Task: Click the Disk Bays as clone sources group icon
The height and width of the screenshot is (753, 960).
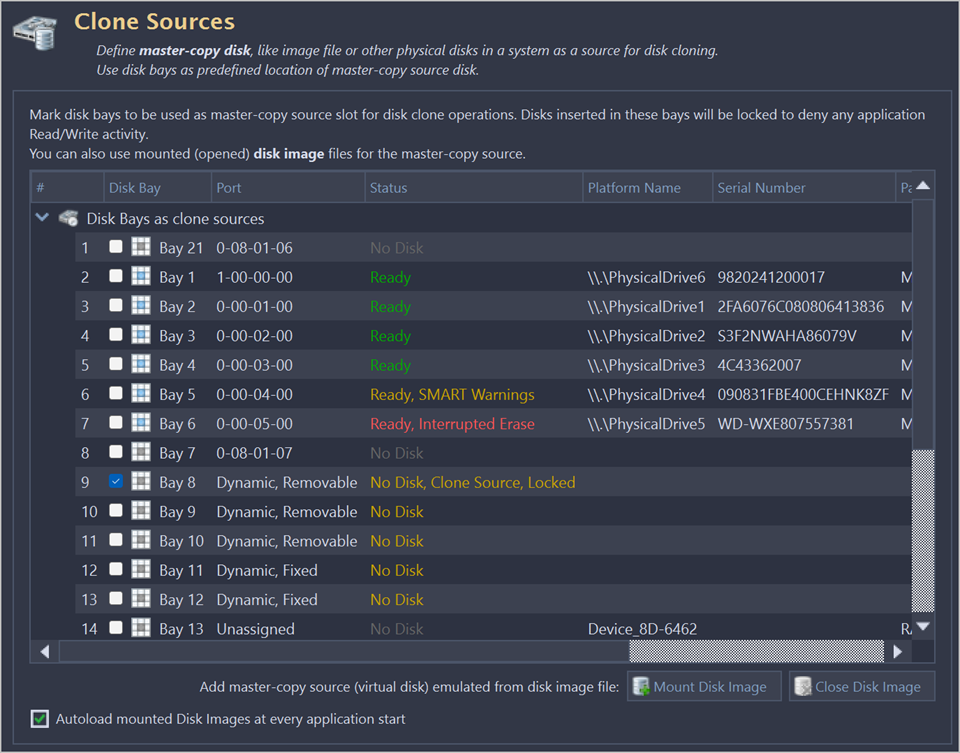Action: (x=68, y=218)
